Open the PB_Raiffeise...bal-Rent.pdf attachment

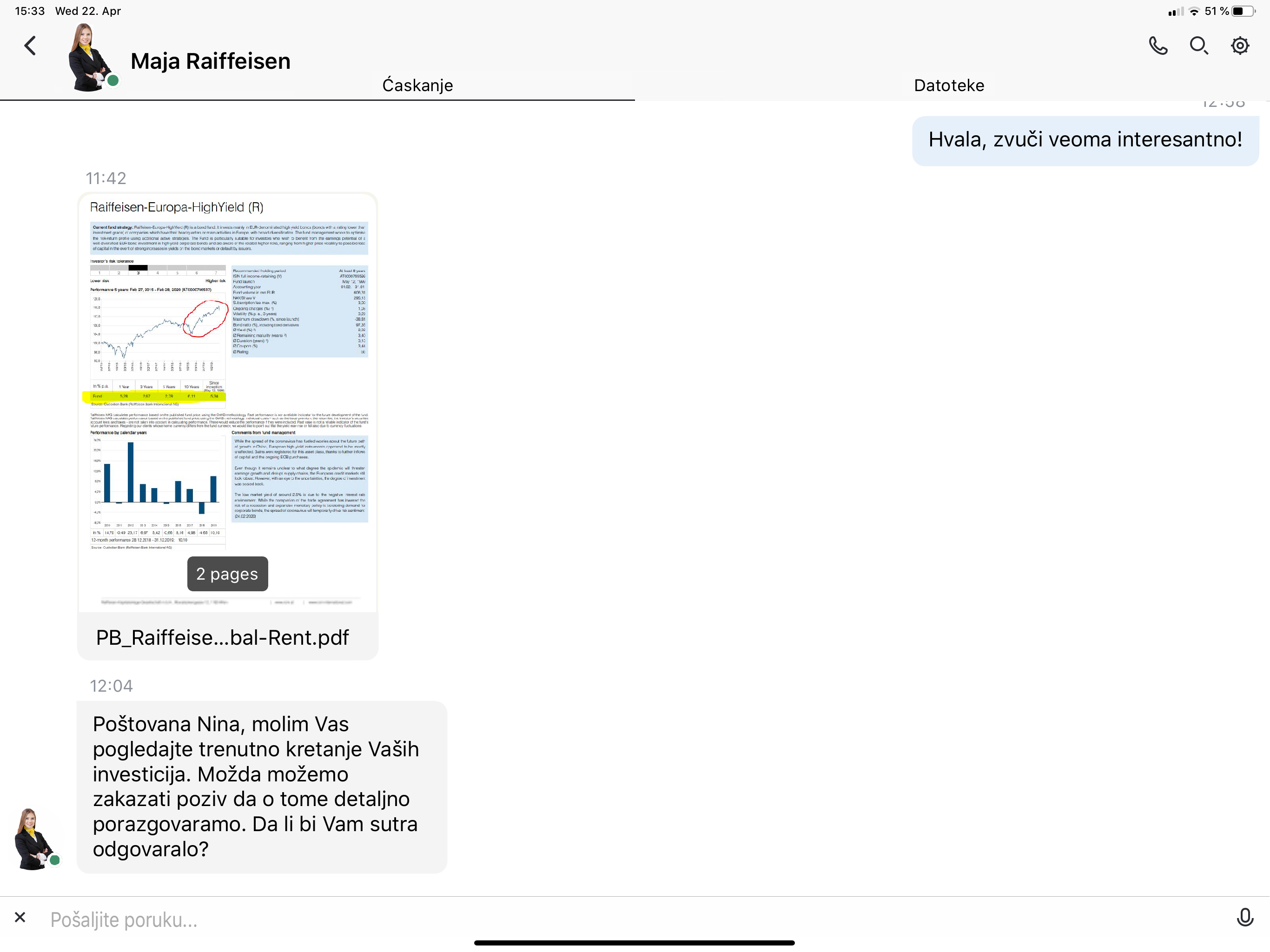click(x=222, y=637)
